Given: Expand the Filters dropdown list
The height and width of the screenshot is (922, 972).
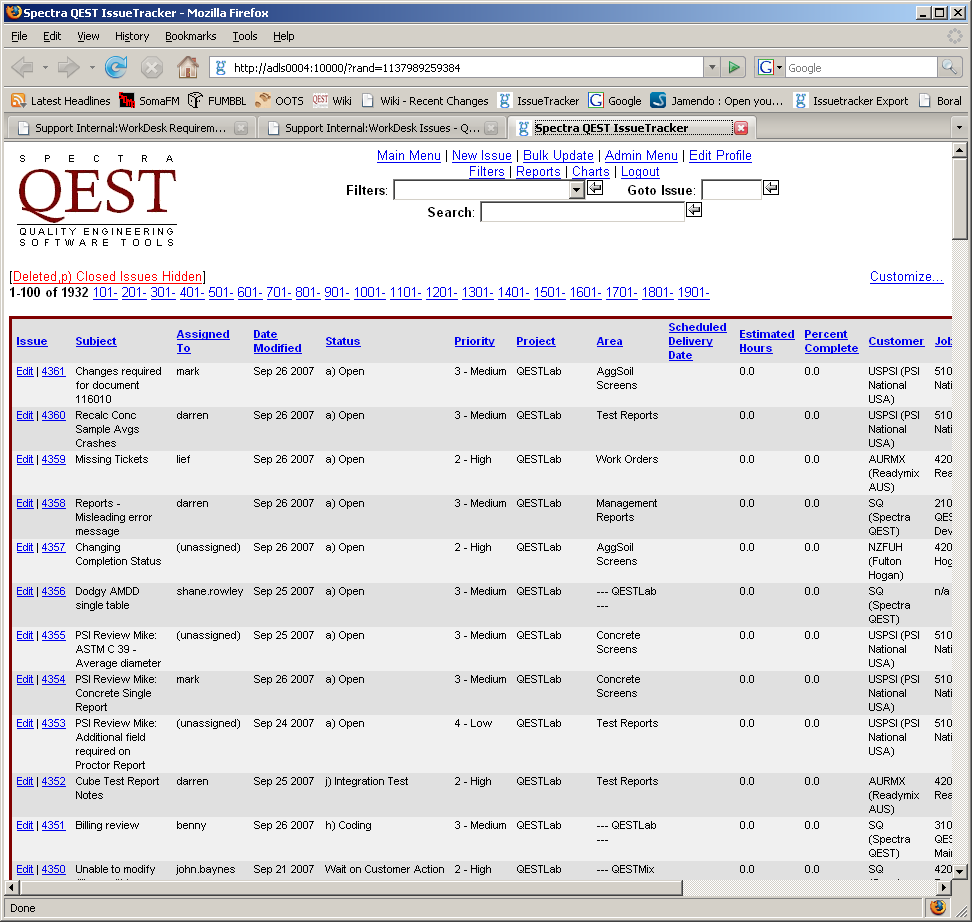Looking at the screenshot, I should click(x=576, y=190).
